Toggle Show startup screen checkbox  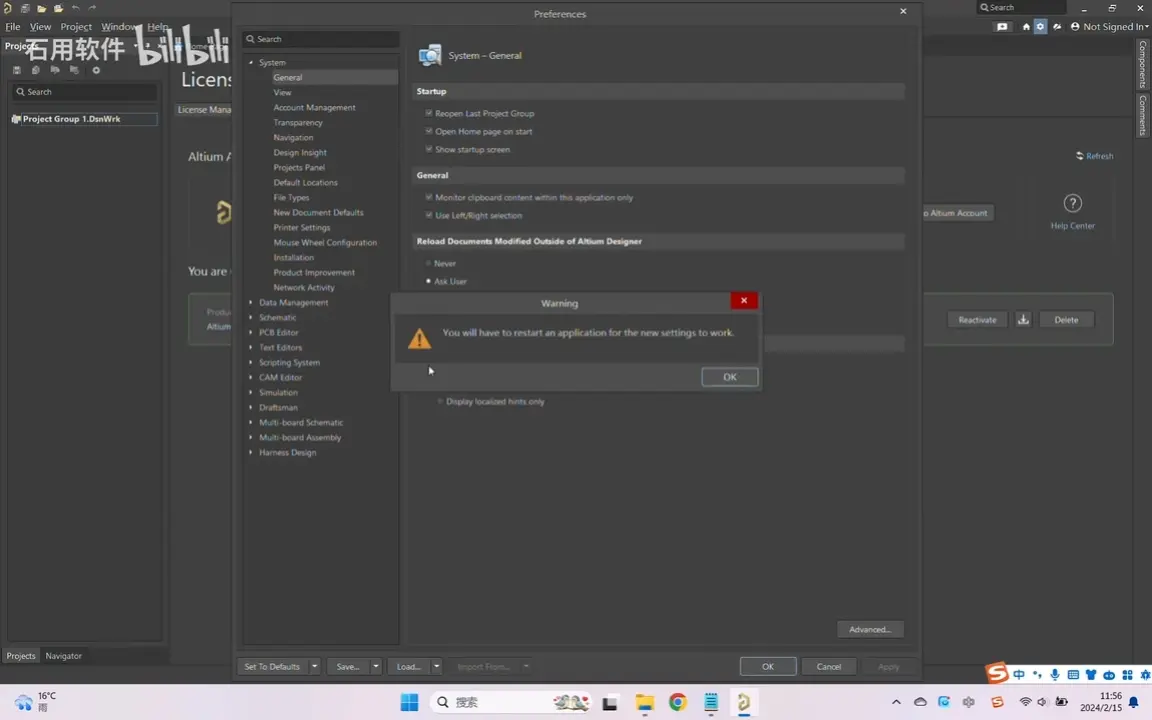tap(429, 149)
